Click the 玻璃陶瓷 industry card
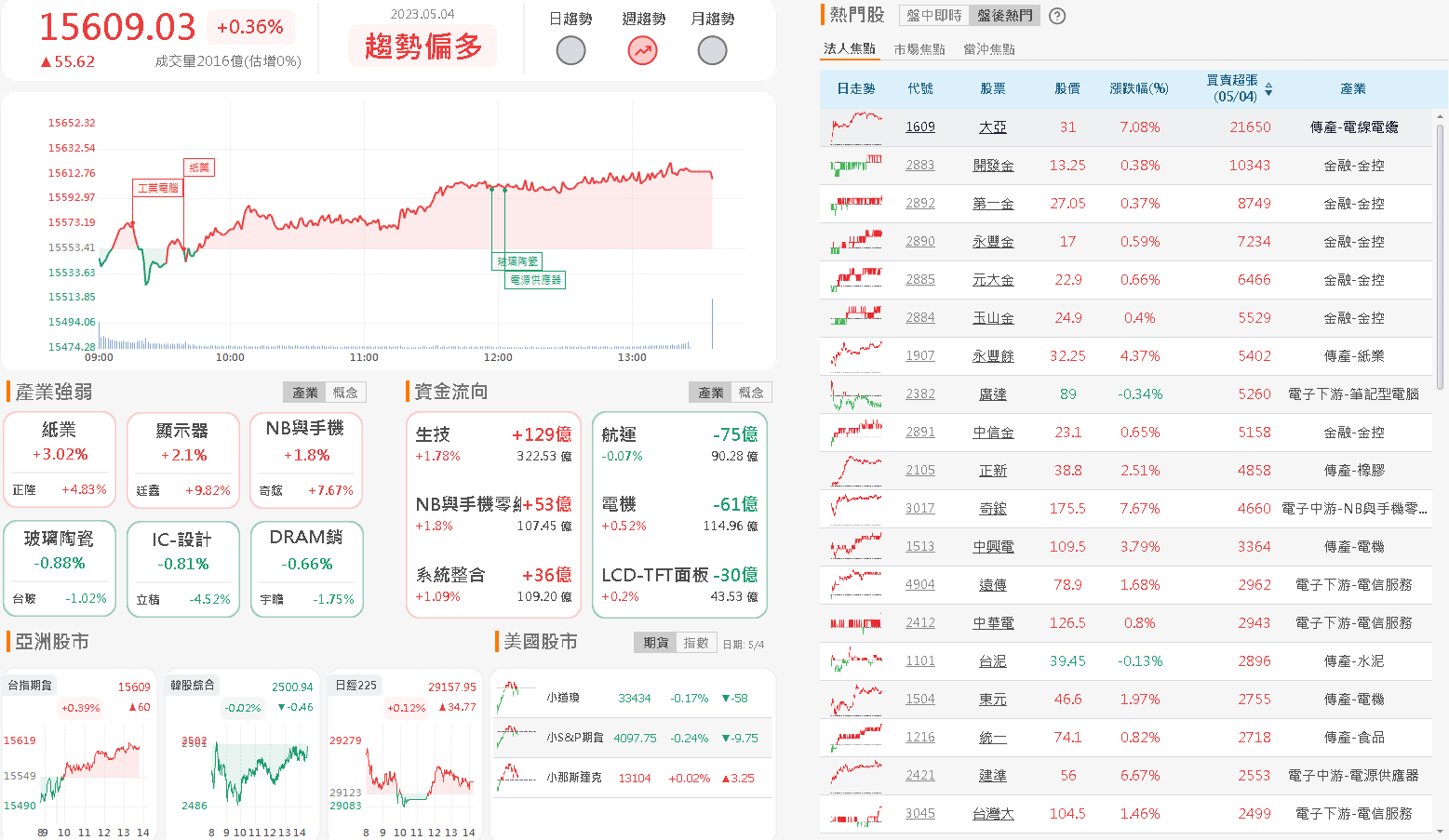The height and width of the screenshot is (840, 1449). [60, 568]
